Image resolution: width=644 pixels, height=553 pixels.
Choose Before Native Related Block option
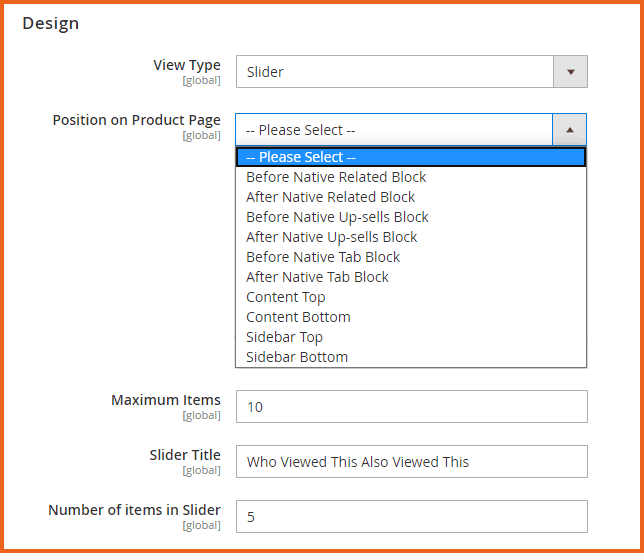(336, 177)
